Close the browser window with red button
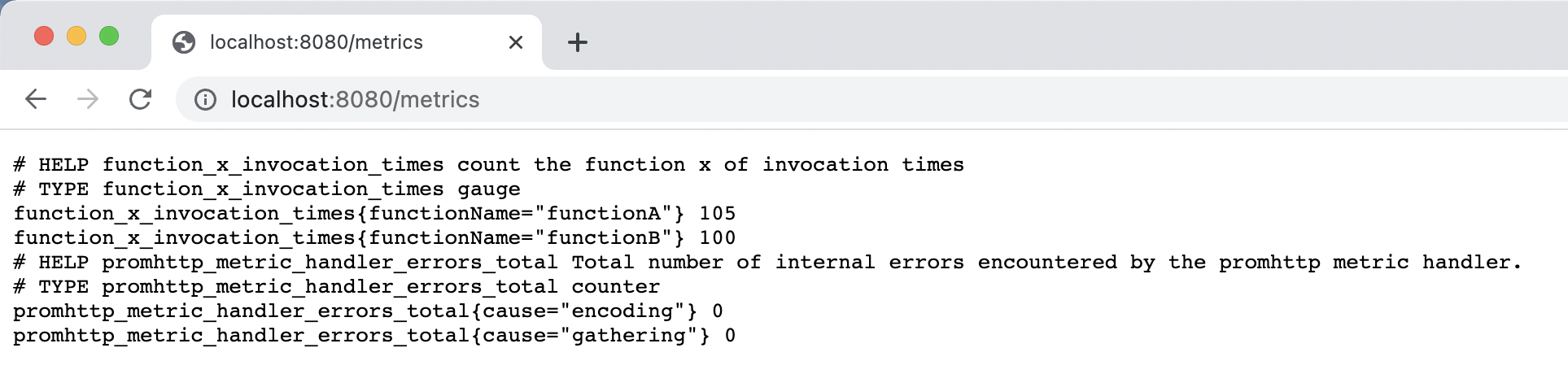Screen dimensions: 1568x374 click(x=44, y=36)
